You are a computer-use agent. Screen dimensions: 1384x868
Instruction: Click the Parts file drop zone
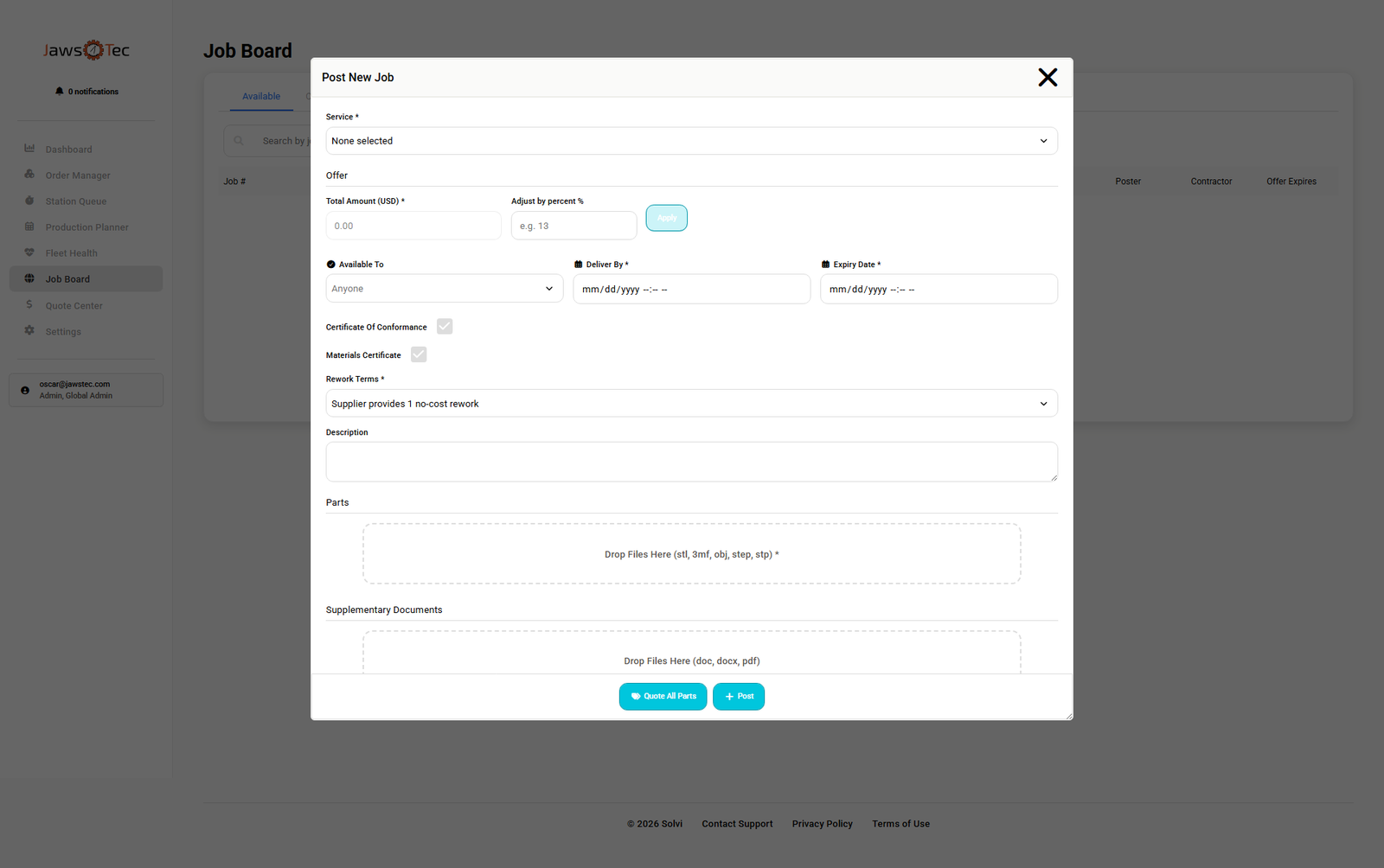tap(692, 554)
